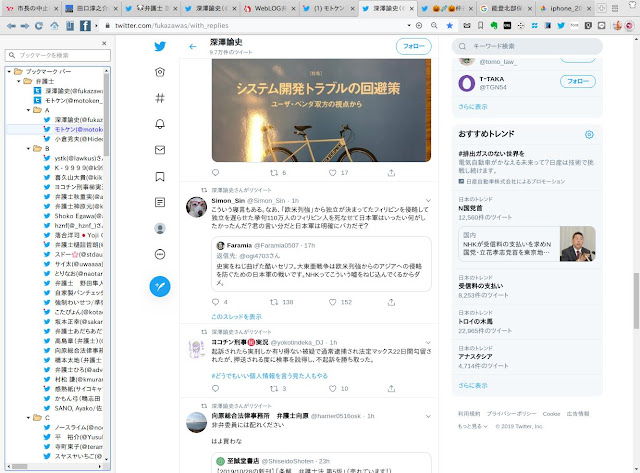
Task: Click さらに表示 under trends
Action: pos(473,385)
